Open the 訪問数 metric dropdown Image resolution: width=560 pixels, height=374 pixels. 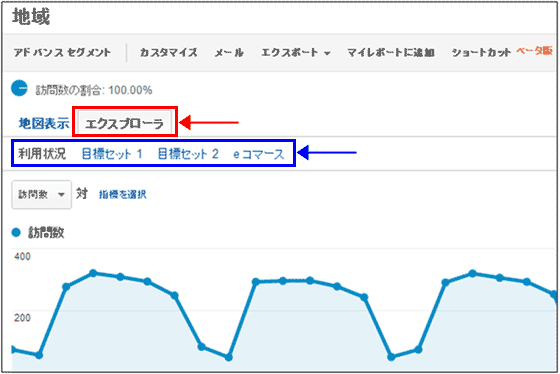click(41, 195)
